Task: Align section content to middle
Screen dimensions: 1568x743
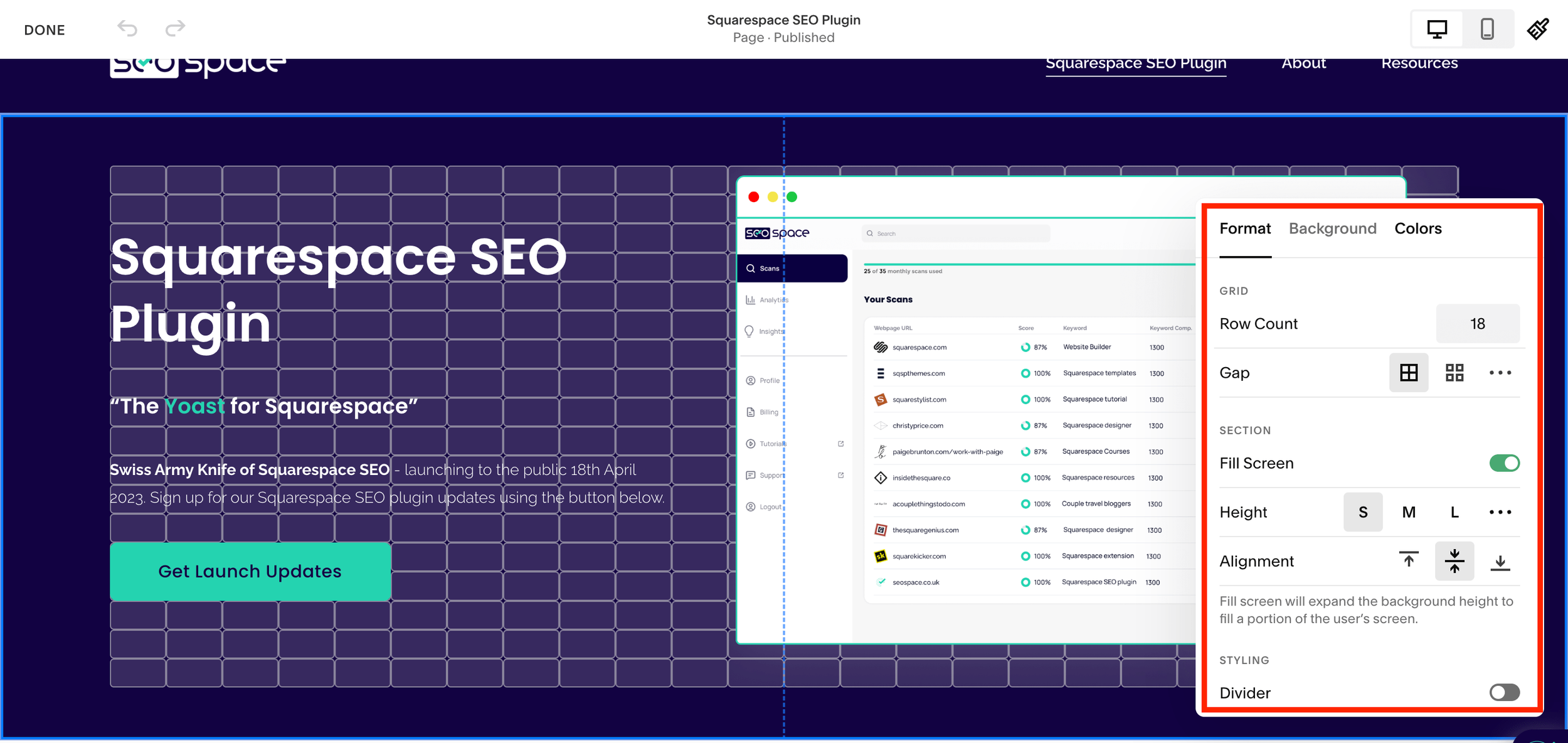Action: point(1454,561)
